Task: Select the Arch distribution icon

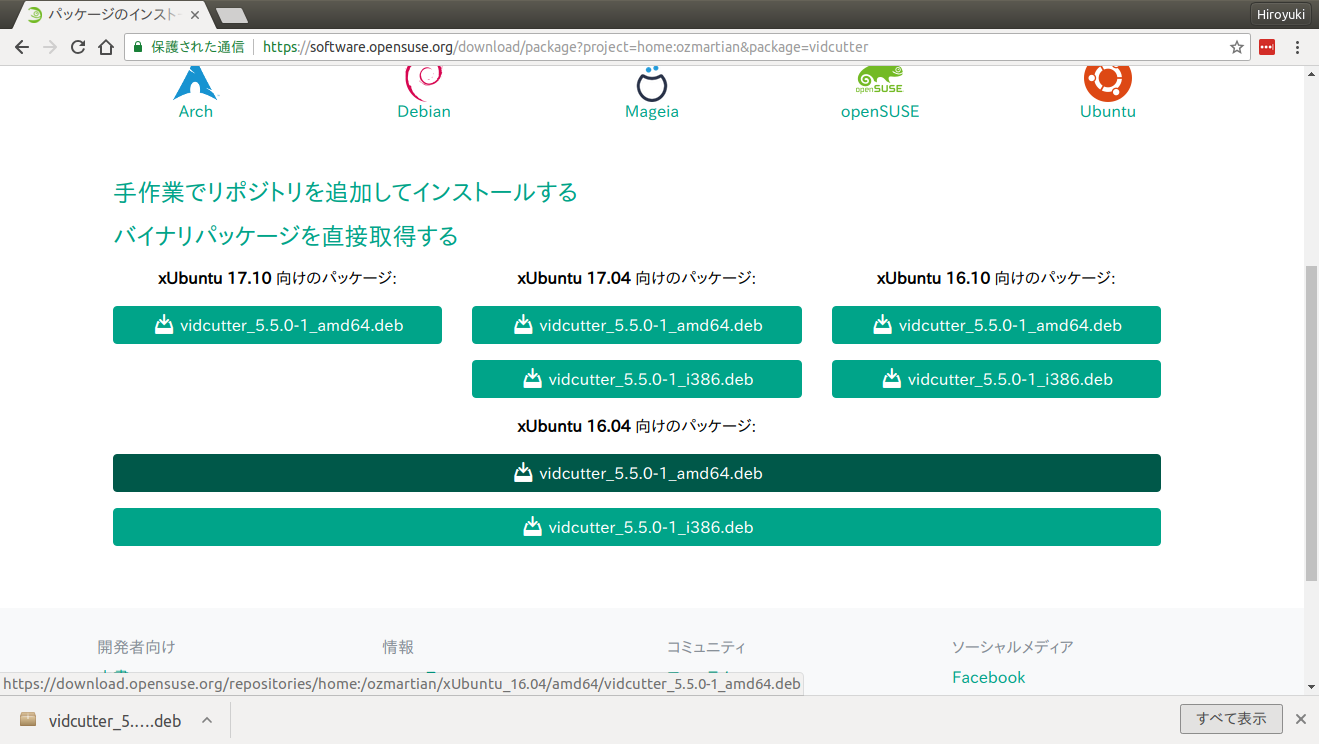Action: click(195, 85)
